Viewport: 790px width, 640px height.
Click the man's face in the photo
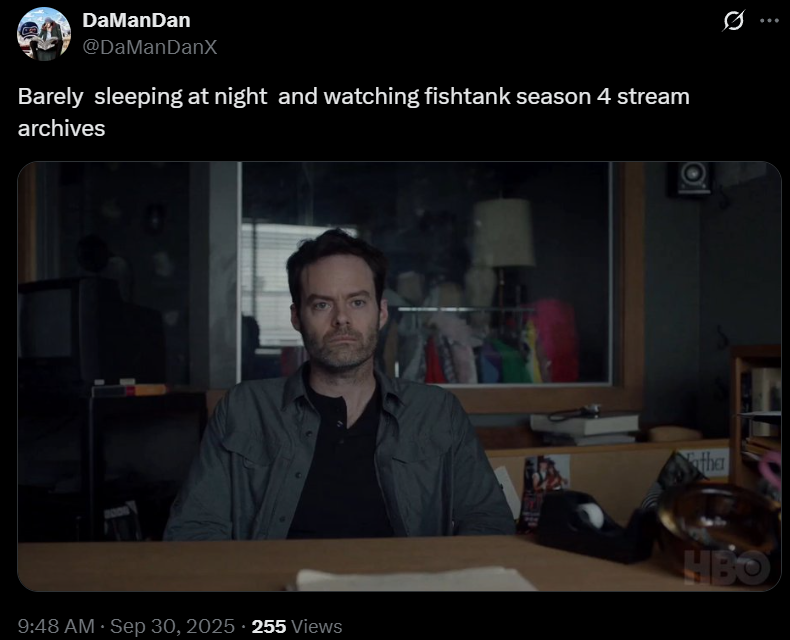click(339, 313)
